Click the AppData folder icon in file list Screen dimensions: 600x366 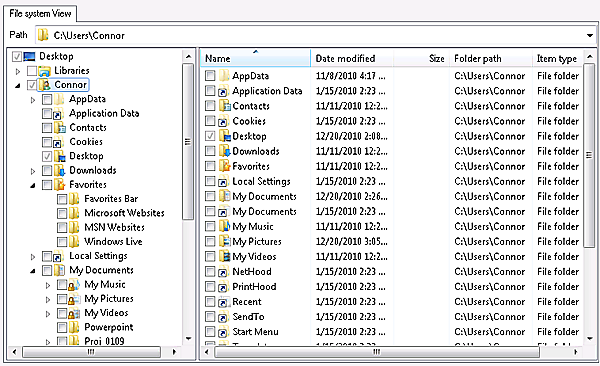[x=224, y=76]
